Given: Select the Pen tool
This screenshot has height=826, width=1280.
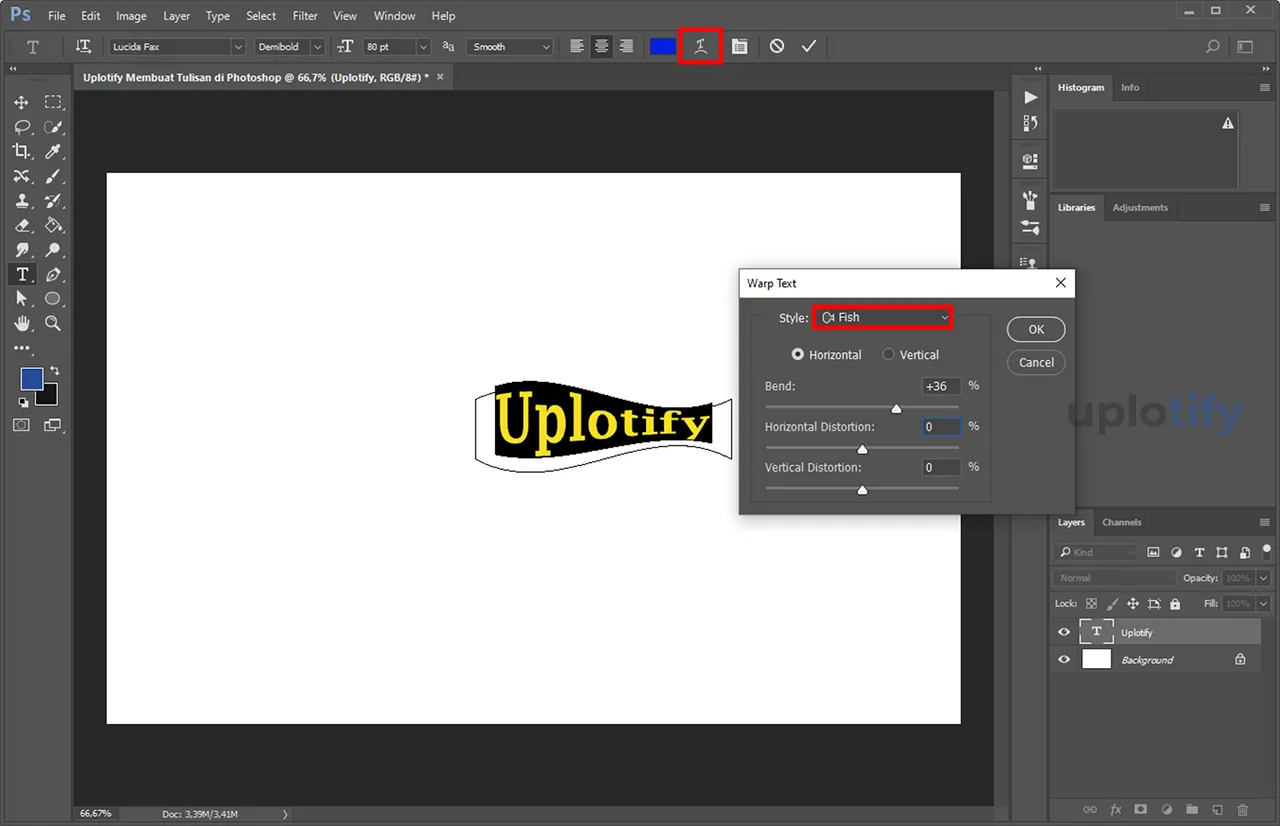Looking at the screenshot, I should (x=53, y=274).
